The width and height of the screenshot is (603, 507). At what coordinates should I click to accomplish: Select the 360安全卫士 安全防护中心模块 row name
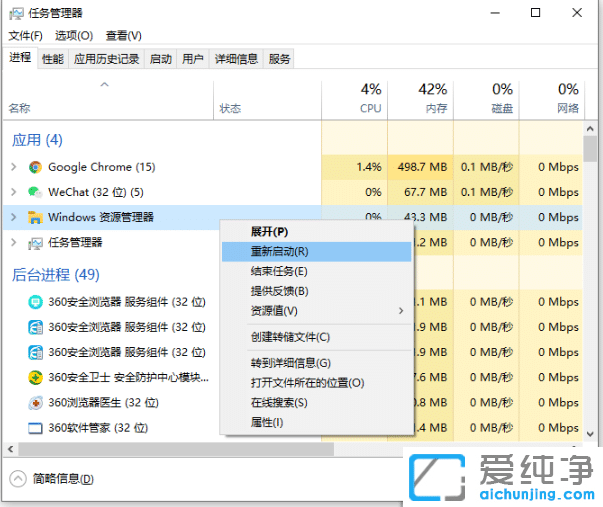pos(128,377)
